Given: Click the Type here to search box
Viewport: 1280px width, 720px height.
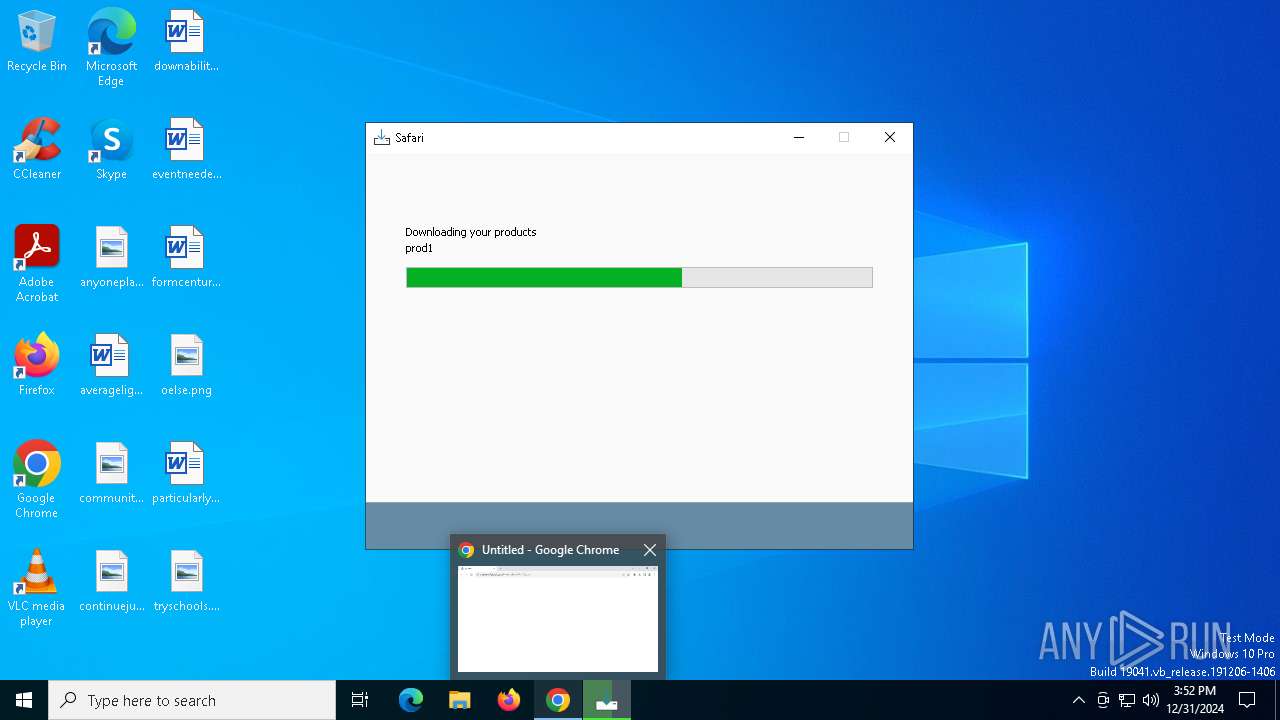Looking at the screenshot, I should click(192, 700).
